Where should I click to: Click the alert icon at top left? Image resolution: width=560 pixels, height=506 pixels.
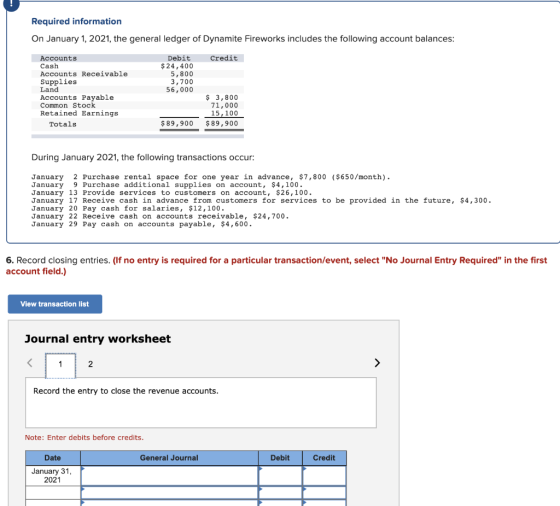11,4
